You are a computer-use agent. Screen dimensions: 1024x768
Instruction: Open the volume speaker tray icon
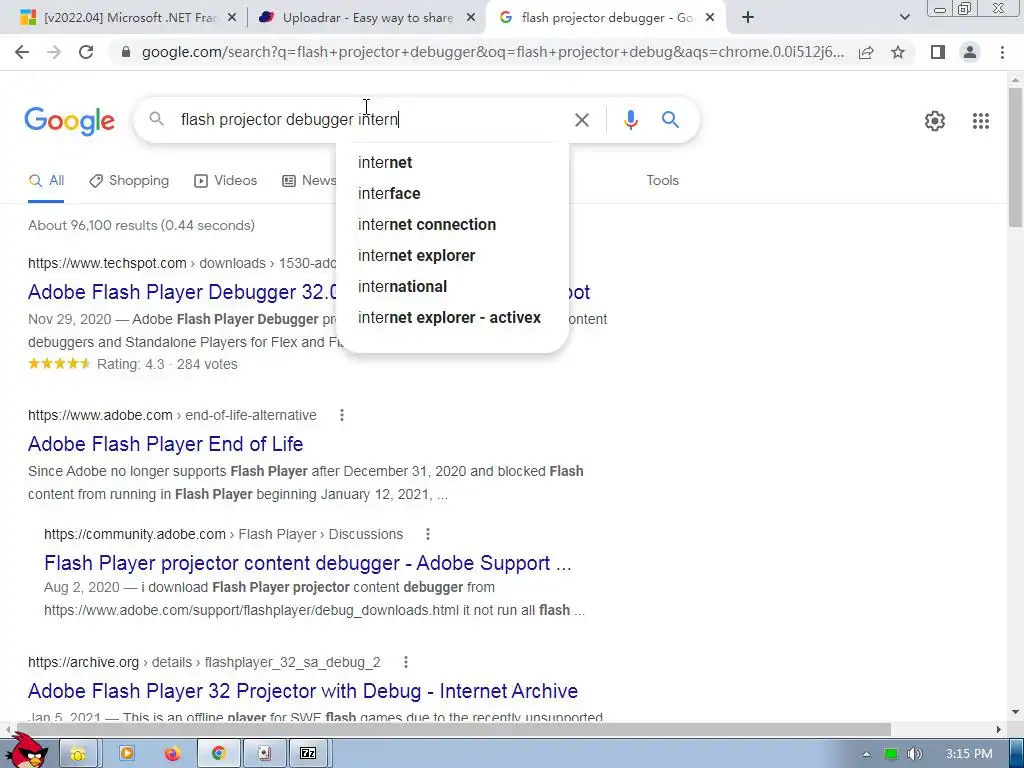point(914,754)
